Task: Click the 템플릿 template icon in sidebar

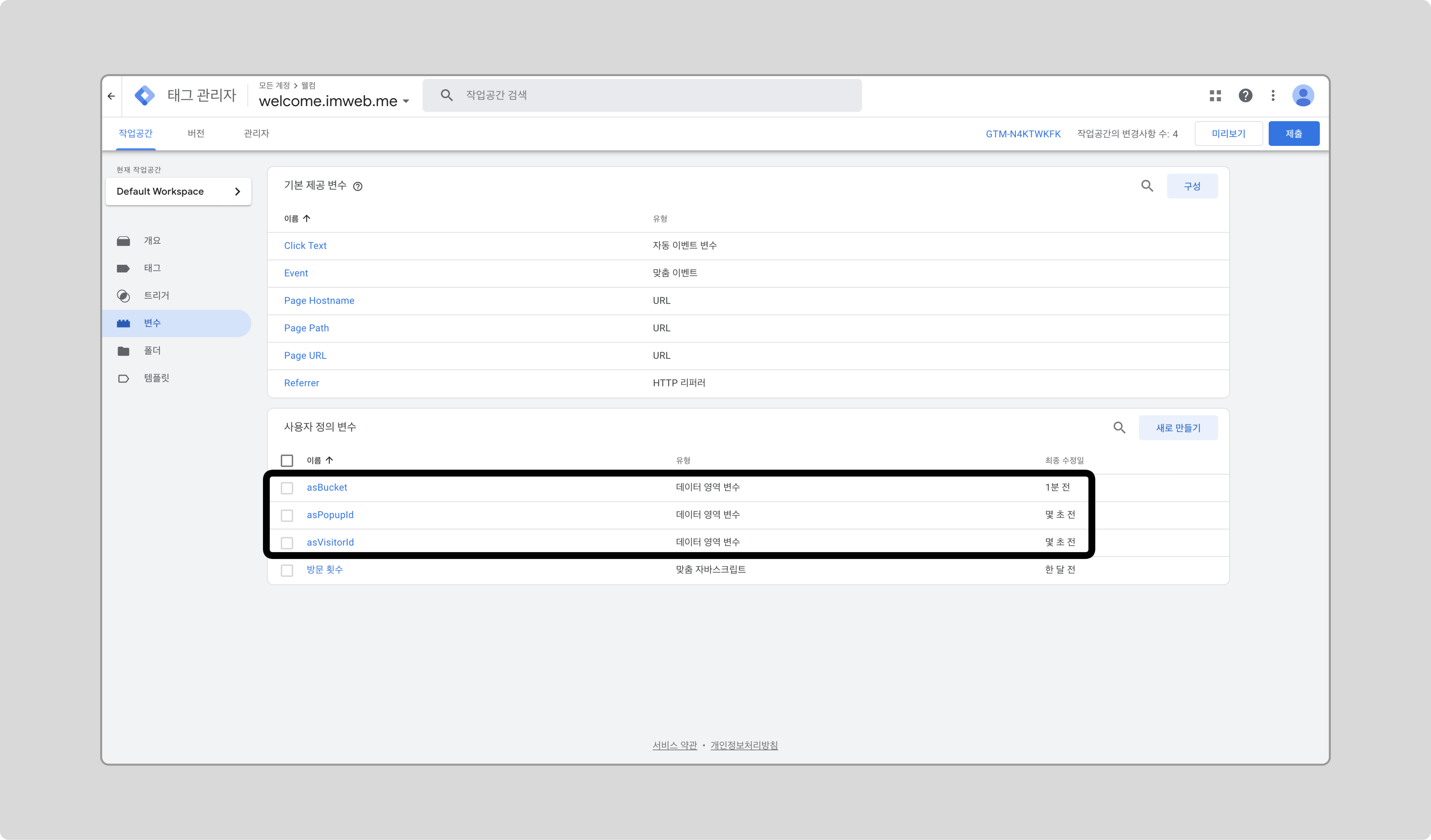Action: tap(123, 378)
